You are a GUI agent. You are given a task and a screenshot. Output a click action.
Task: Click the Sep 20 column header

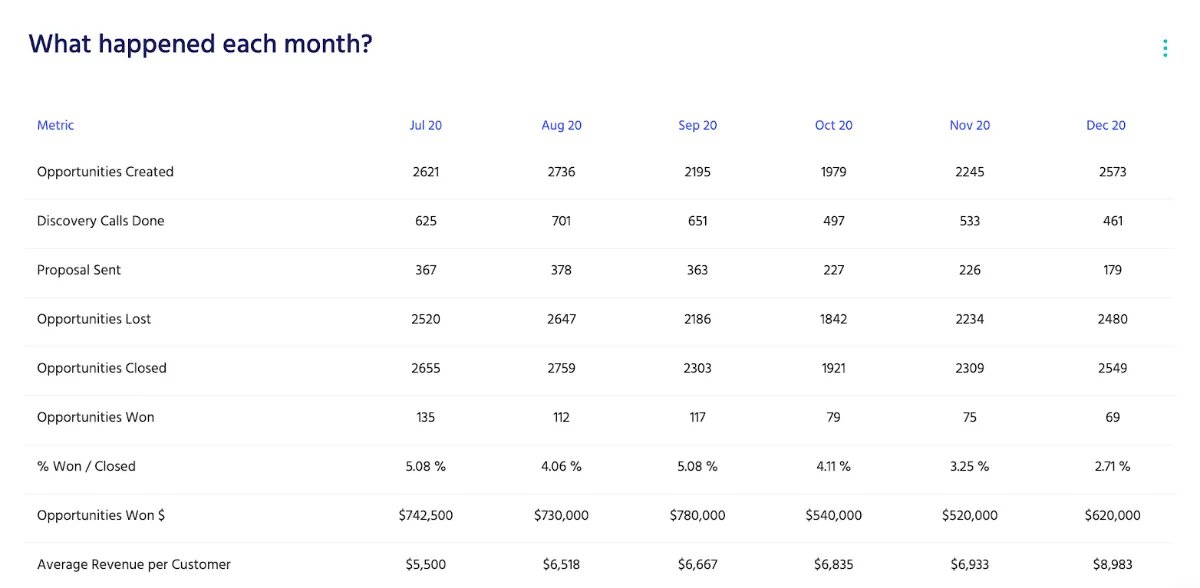tap(698, 125)
